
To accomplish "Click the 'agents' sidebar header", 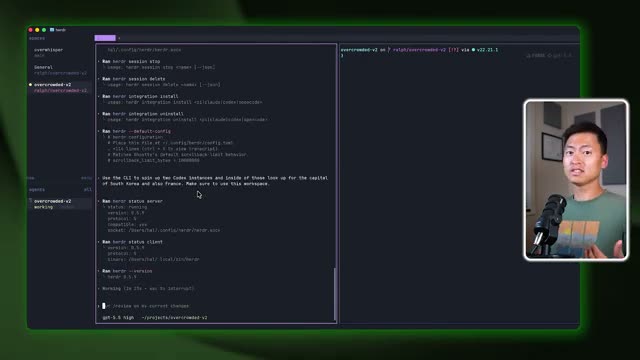I will (37, 189).
